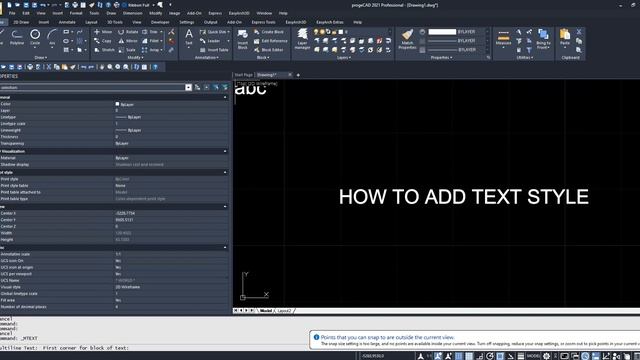Screen dimensions: 640x360
Task: Click the Copy tool in Modify panel
Action: coord(103,41)
